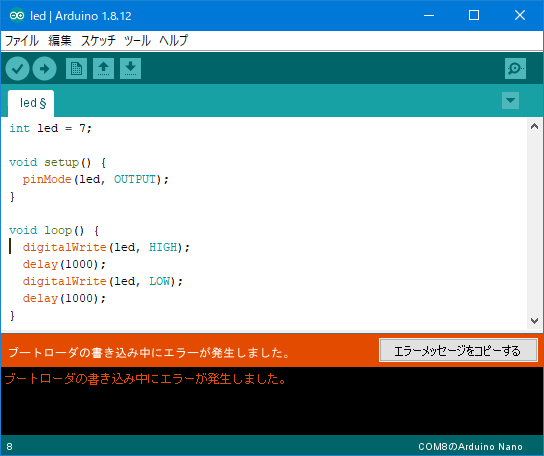Select the led sketch tab

click(x=31, y=103)
